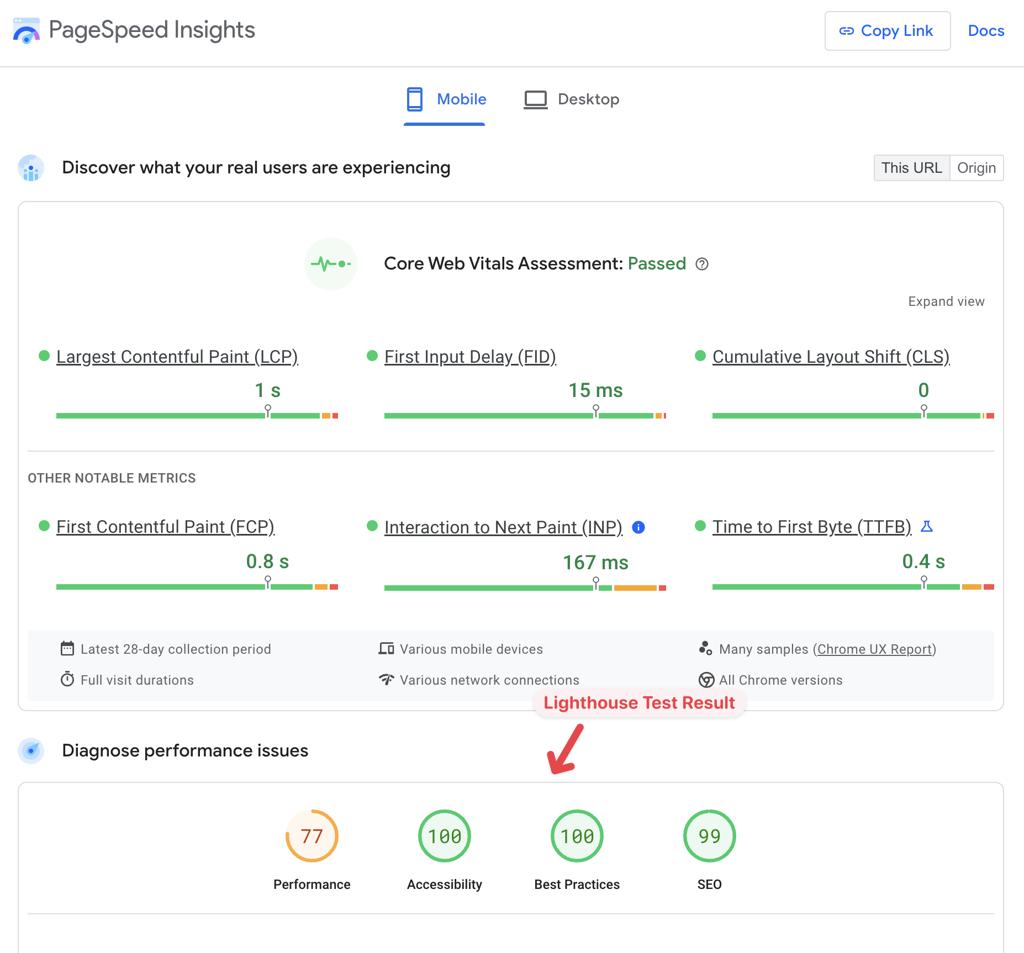
Task: Click the LCP distribution bar
Action: (x=197, y=415)
